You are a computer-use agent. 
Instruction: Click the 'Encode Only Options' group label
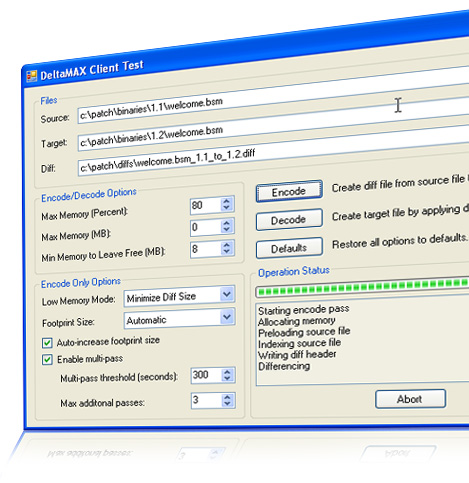pos(81,283)
